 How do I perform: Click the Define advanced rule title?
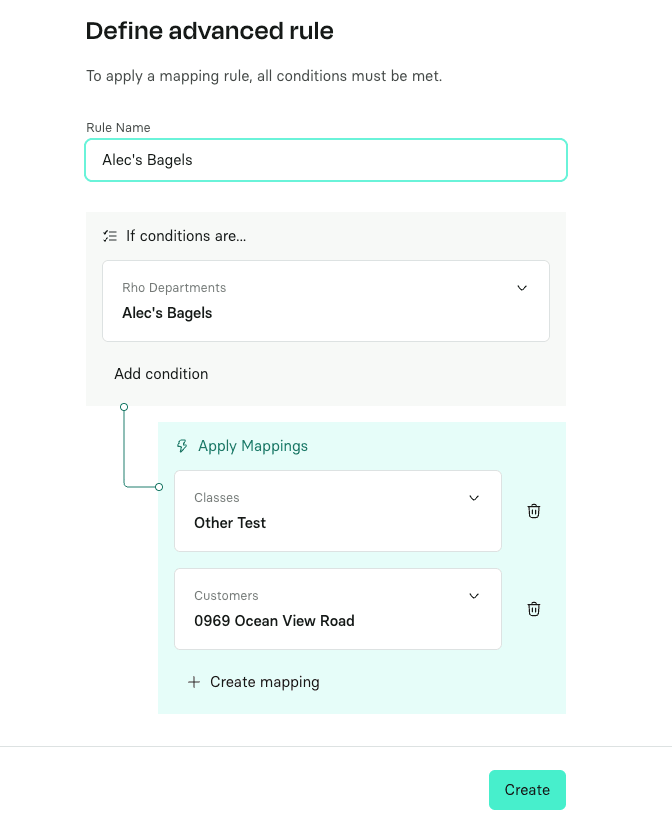coord(210,31)
